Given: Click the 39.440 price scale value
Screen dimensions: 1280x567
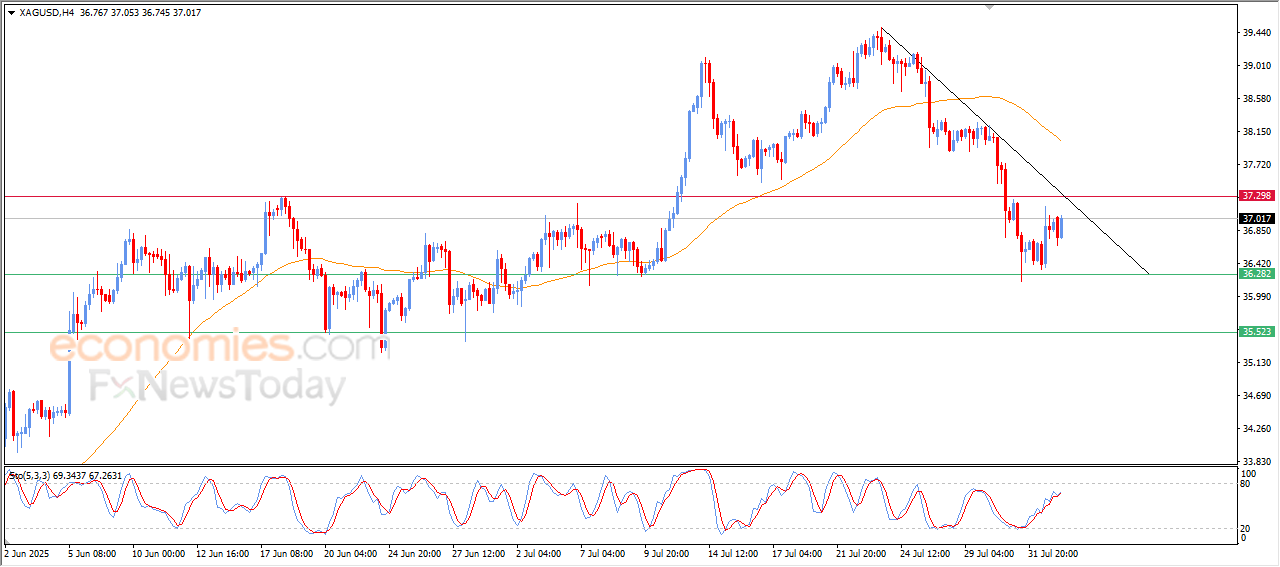Looking at the screenshot, I should [x=1257, y=33].
